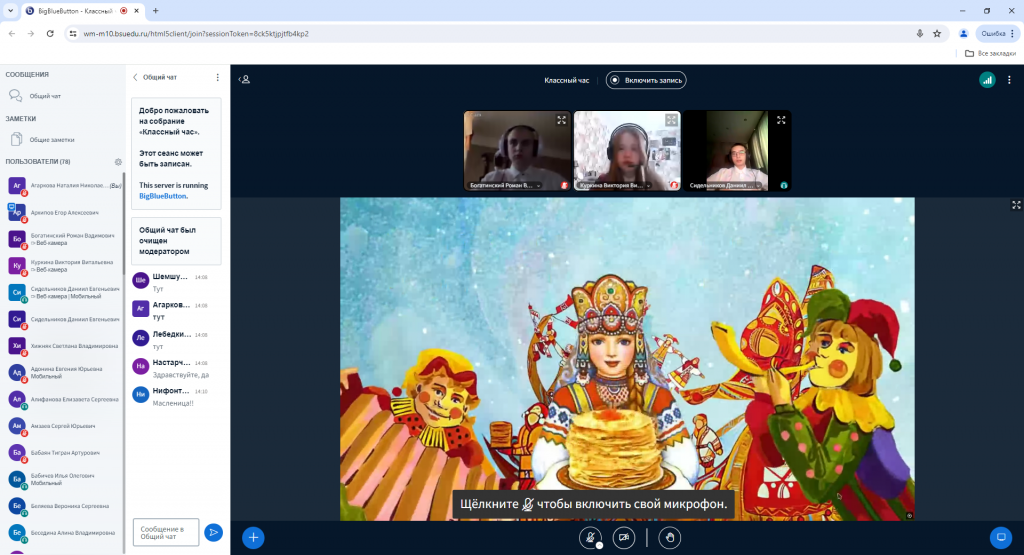This screenshot has height=555, width=1024.
Task: Select user Куркина Виктория Витальевна
Action: click(x=63, y=266)
